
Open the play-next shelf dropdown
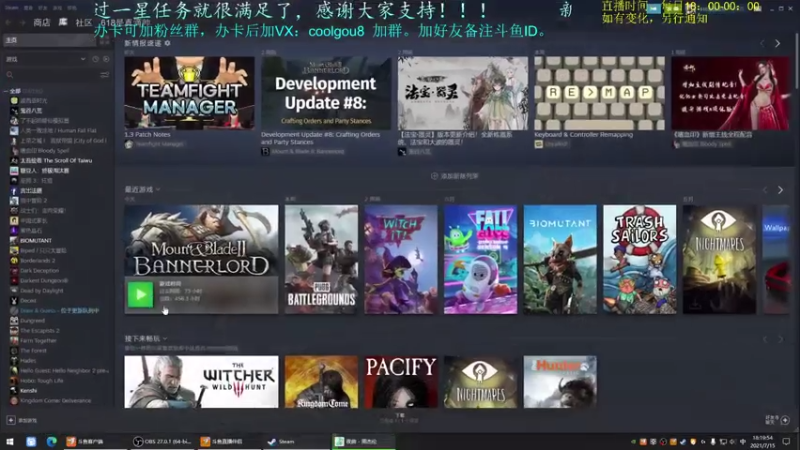click(165, 338)
